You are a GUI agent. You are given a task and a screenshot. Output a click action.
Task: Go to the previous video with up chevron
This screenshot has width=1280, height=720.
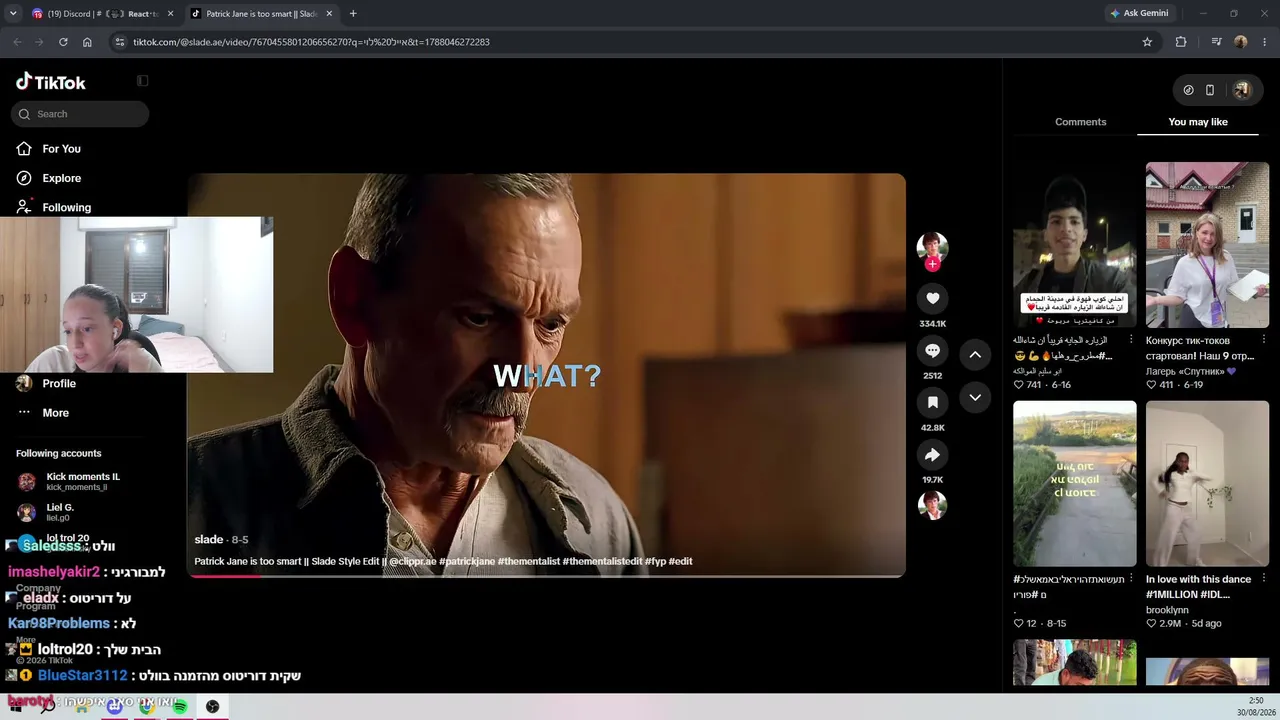pos(975,354)
